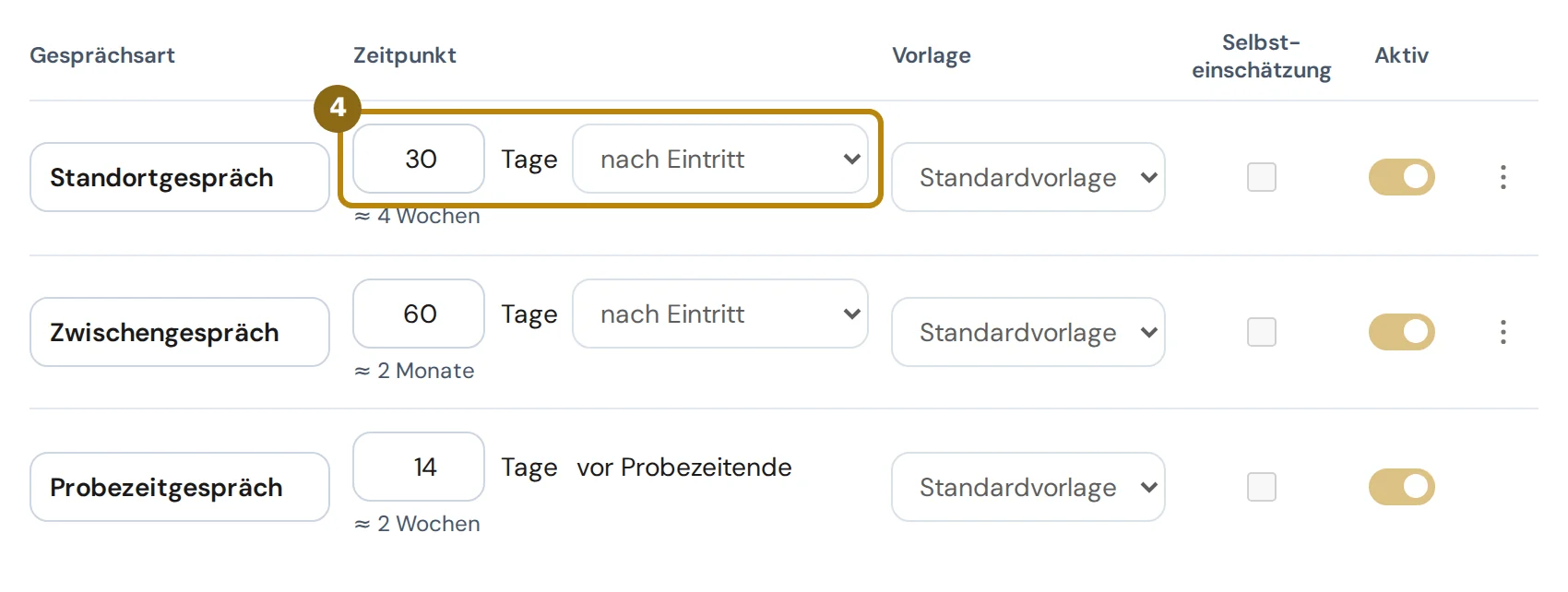The height and width of the screenshot is (592, 1568).
Task: Click the Zeitpunkt column header
Action: (x=405, y=55)
